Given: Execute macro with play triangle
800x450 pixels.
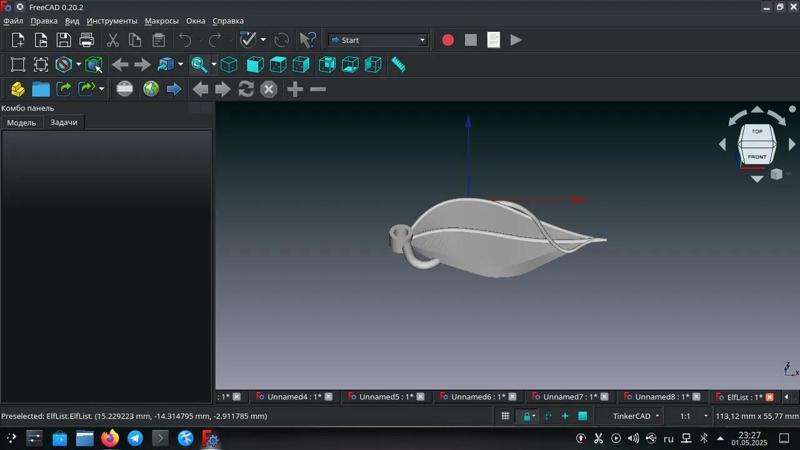Looking at the screenshot, I should (516, 40).
